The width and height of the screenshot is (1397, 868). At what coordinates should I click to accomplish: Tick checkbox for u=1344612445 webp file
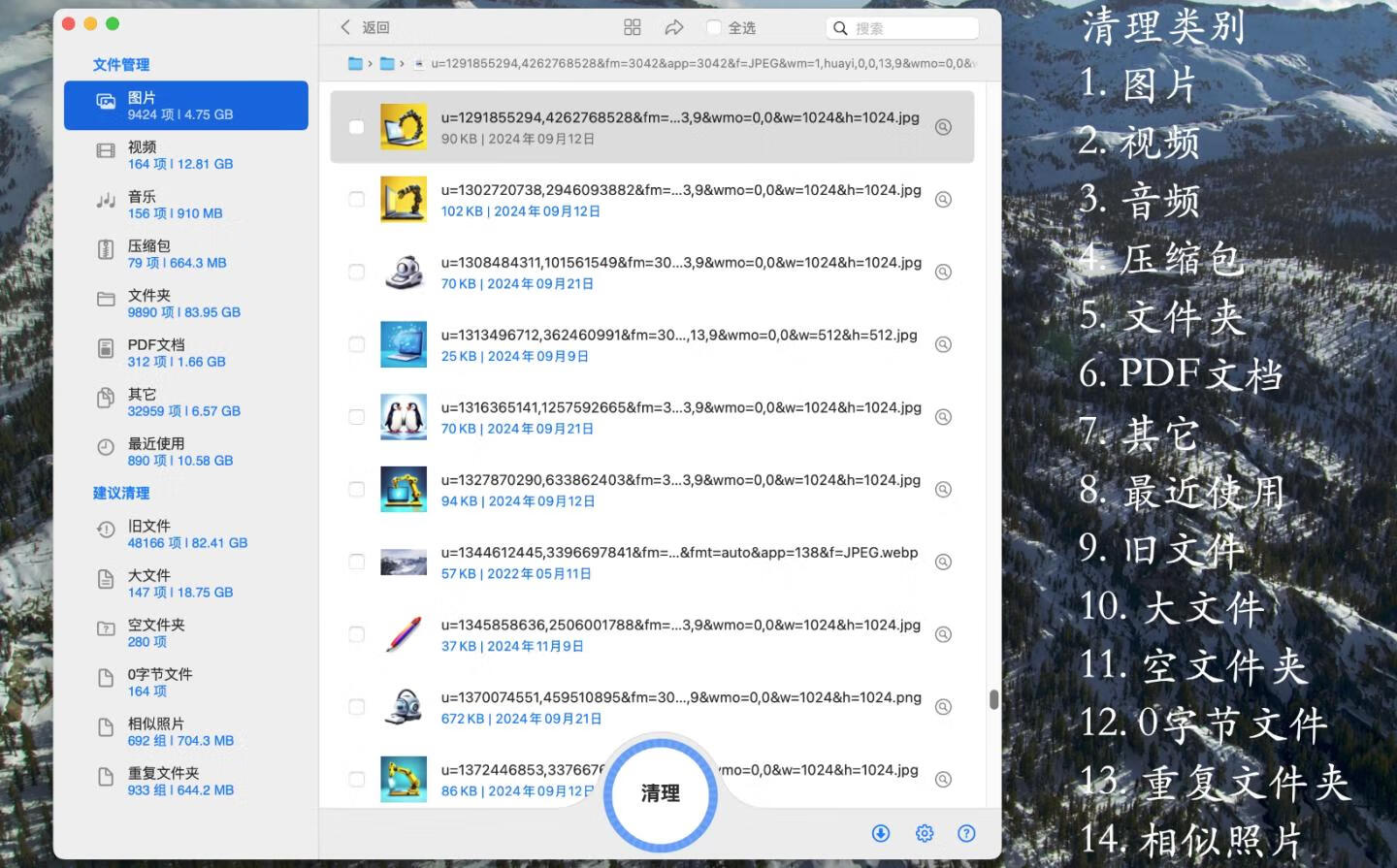(x=356, y=563)
